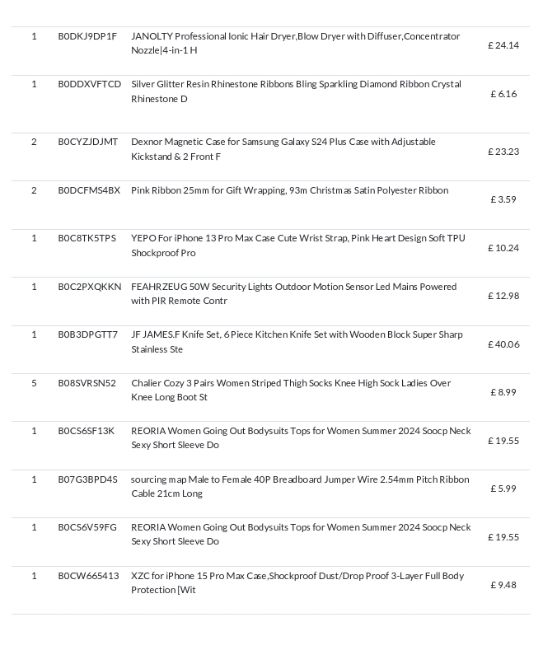
Task: Open the Silver Glitter Resin Rhinestone Ribbons item
Action: [296, 91]
